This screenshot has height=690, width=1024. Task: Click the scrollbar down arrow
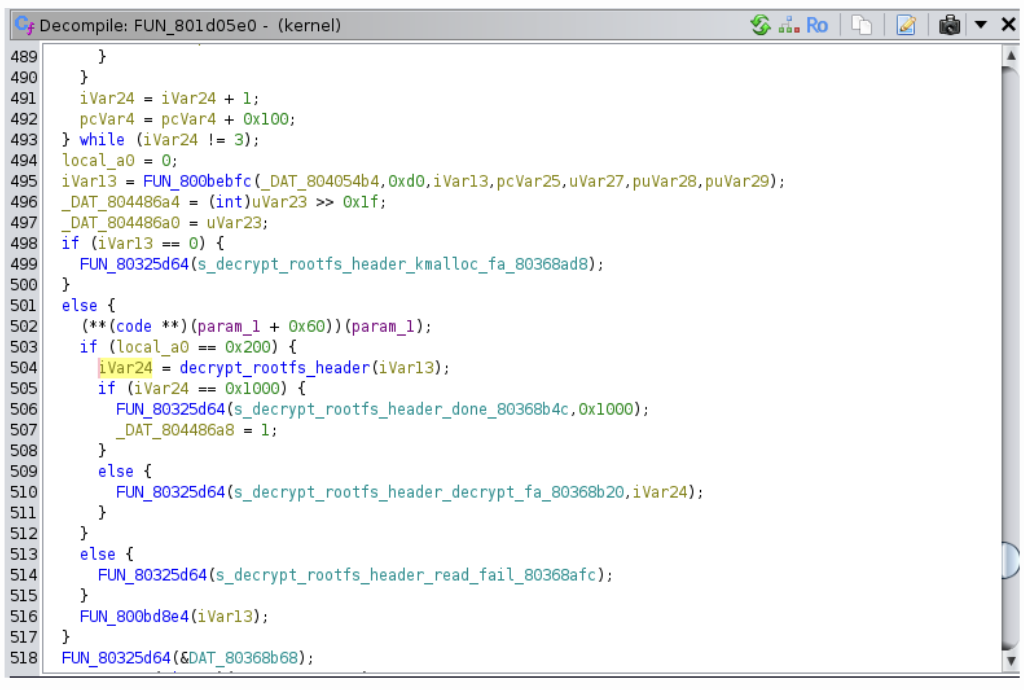pyautogui.click(x=1010, y=661)
